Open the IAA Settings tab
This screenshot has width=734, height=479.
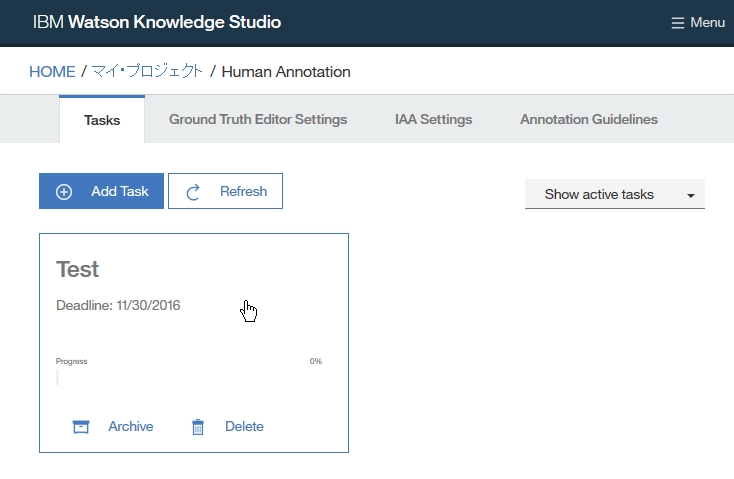coord(433,120)
